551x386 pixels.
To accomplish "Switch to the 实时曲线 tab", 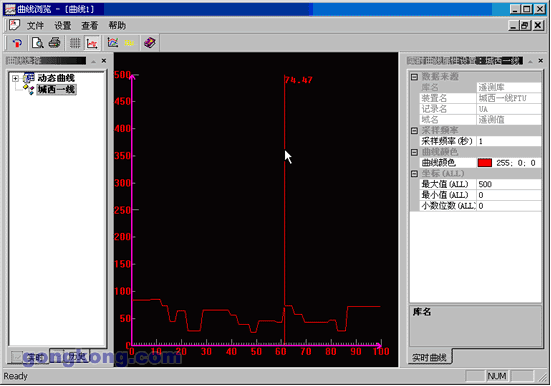I will pyautogui.click(x=430, y=358).
